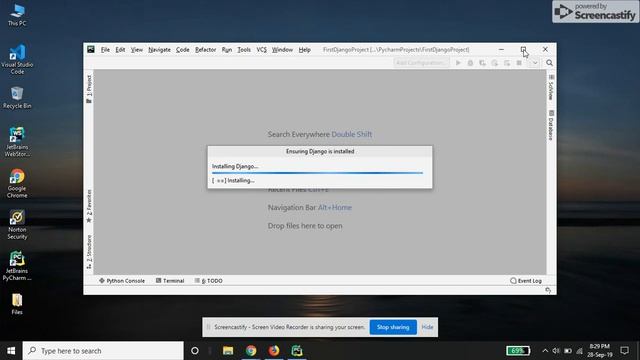Click the Cortana circle icon on taskbar

click(195, 351)
